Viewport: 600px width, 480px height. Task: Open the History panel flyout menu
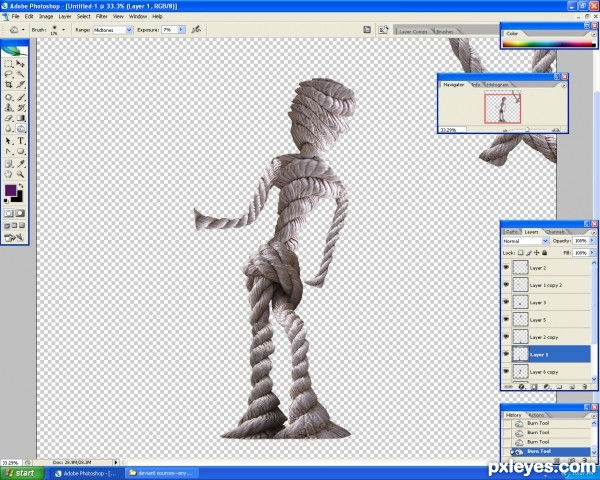(x=593, y=415)
